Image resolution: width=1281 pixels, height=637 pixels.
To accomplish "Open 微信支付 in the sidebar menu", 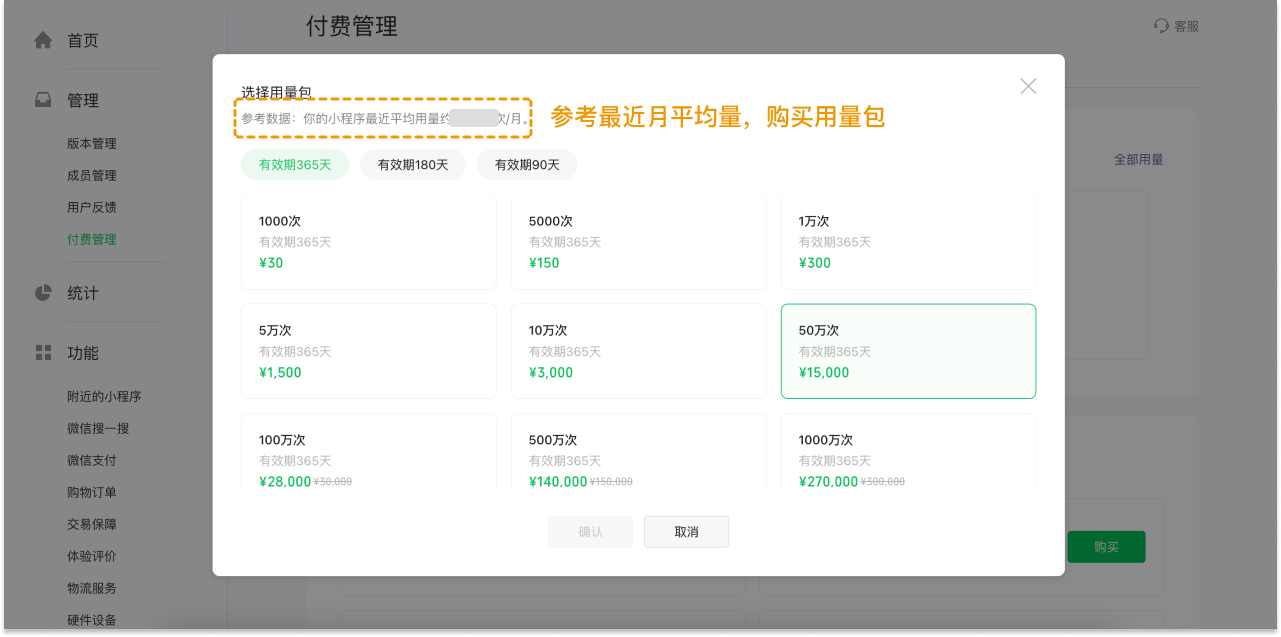I will pyautogui.click(x=92, y=460).
